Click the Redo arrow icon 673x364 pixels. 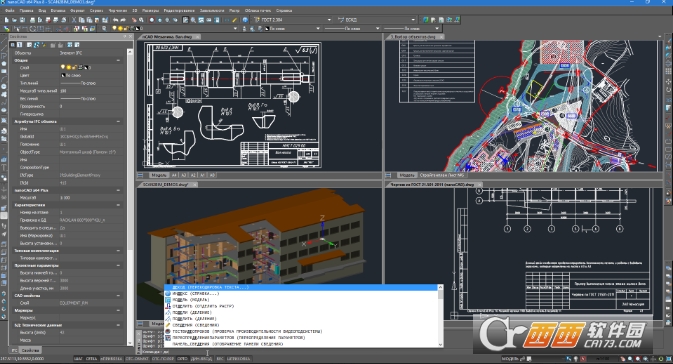click(123, 20)
